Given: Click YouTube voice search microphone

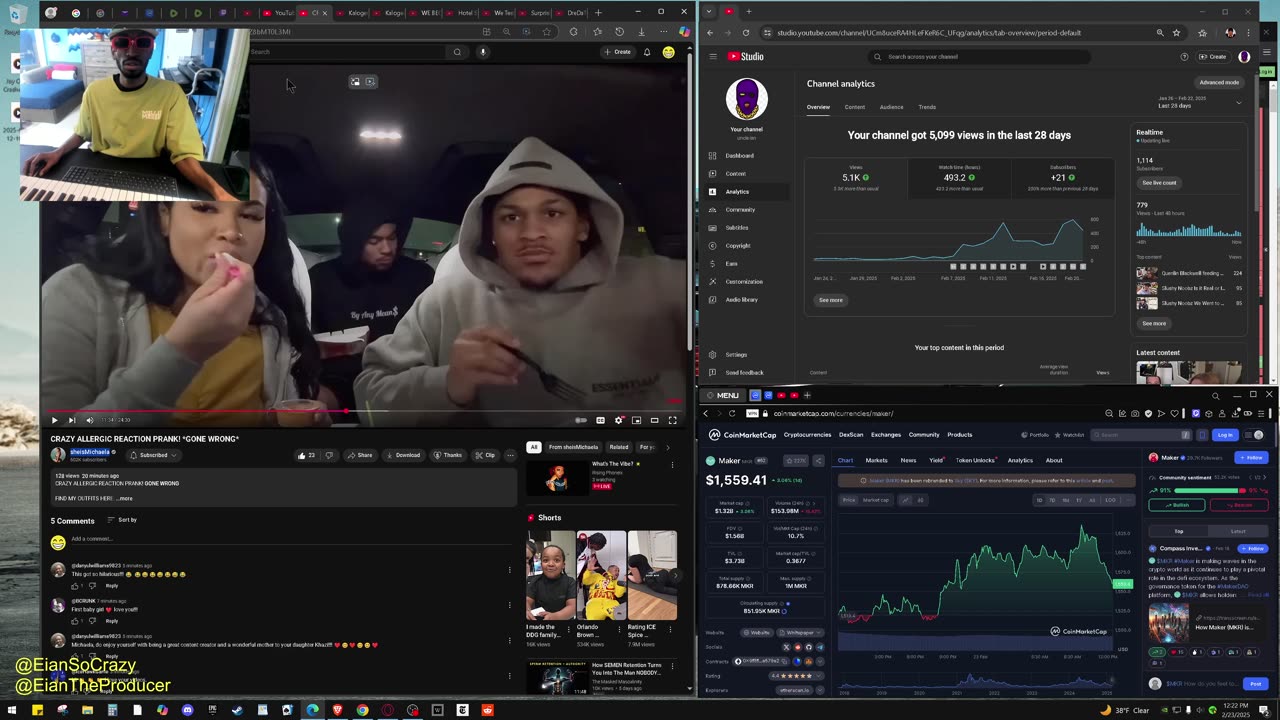Looking at the screenshot, I should (x=483, y=52).
